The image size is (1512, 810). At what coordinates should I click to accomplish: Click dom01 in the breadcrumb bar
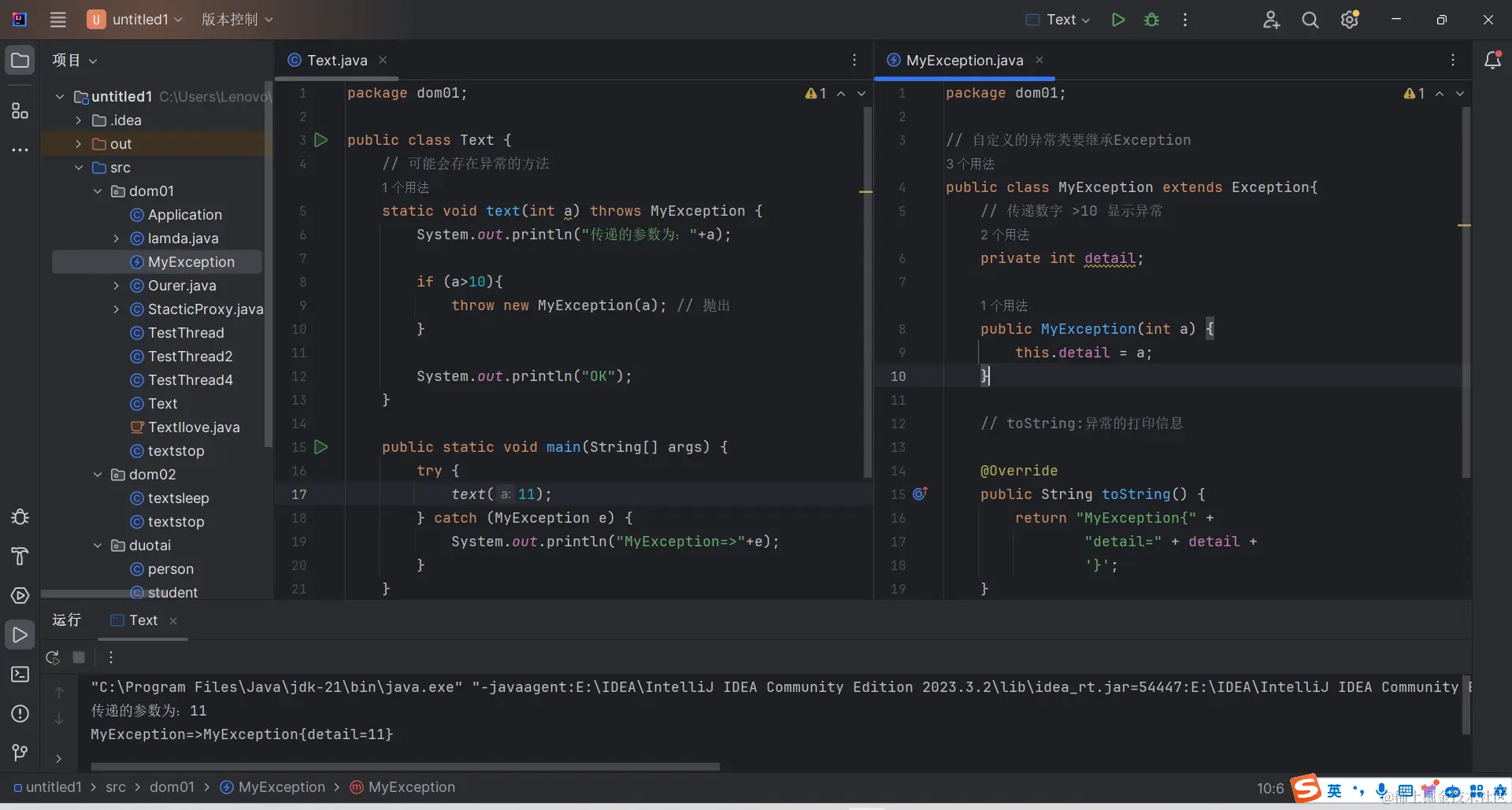(x=172, y=787)
